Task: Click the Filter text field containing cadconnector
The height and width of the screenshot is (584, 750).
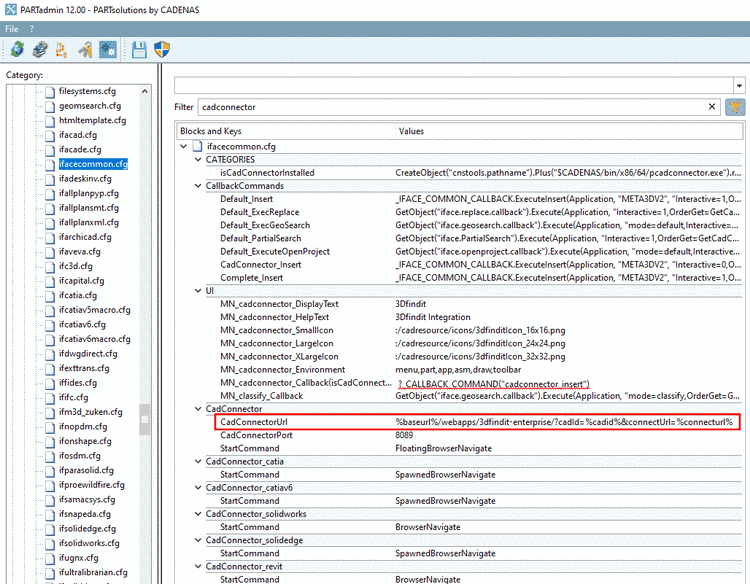Action: click(x=450, y=107)
